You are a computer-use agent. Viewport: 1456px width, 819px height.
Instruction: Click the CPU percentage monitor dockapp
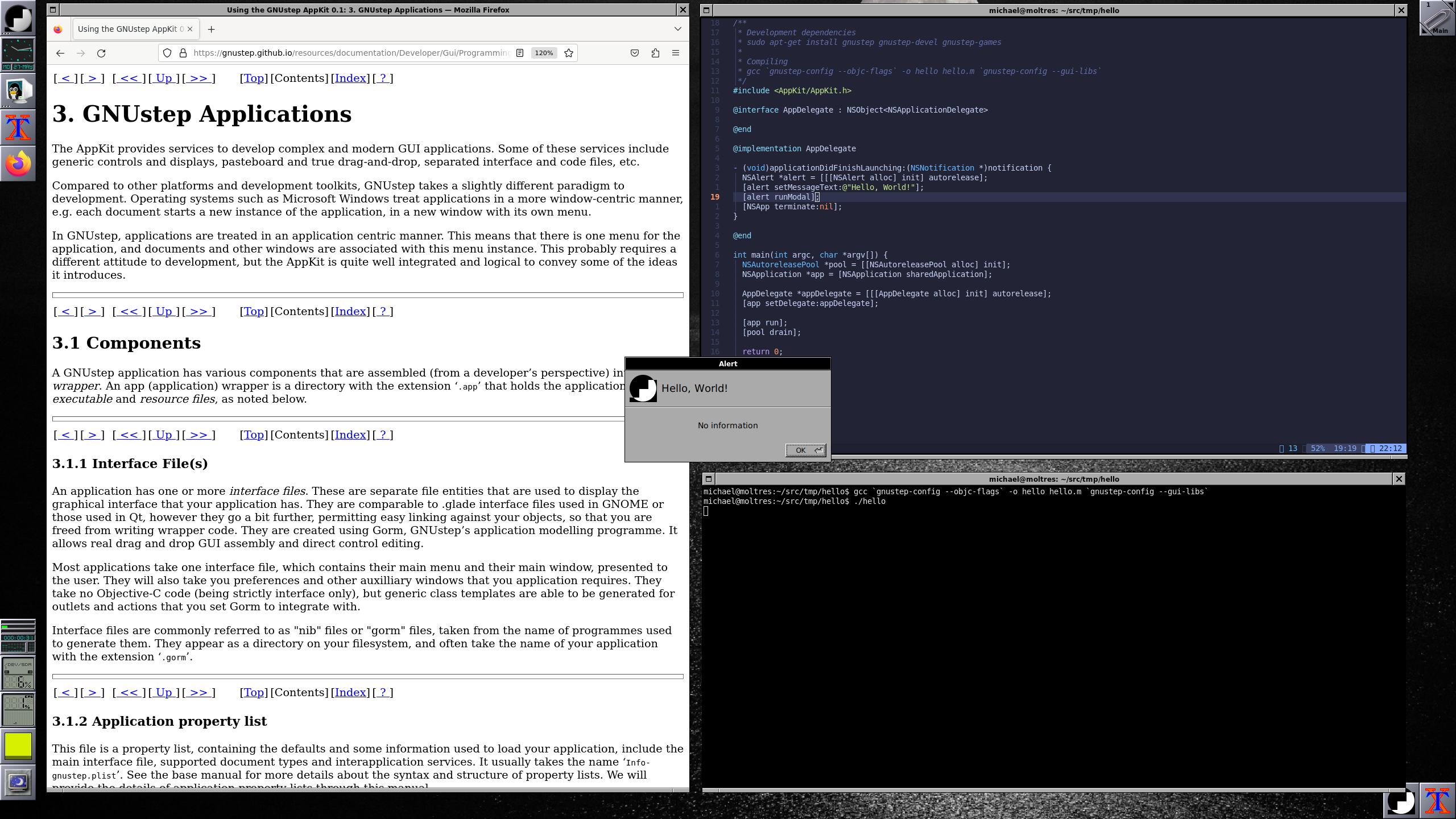tap(18, 710)
